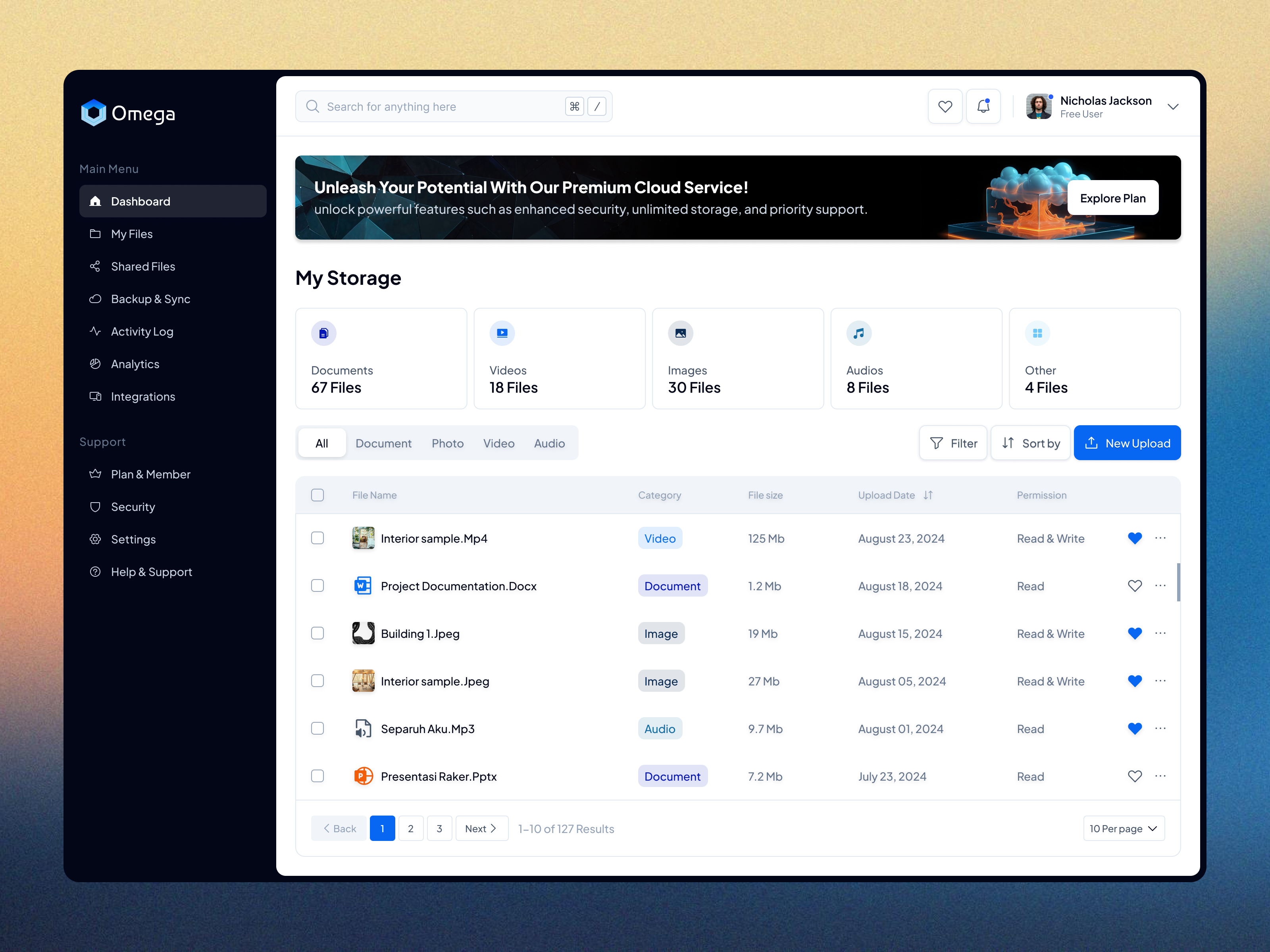Click the Documents storage card icon

pyautogui.click(x=324, y=333)
